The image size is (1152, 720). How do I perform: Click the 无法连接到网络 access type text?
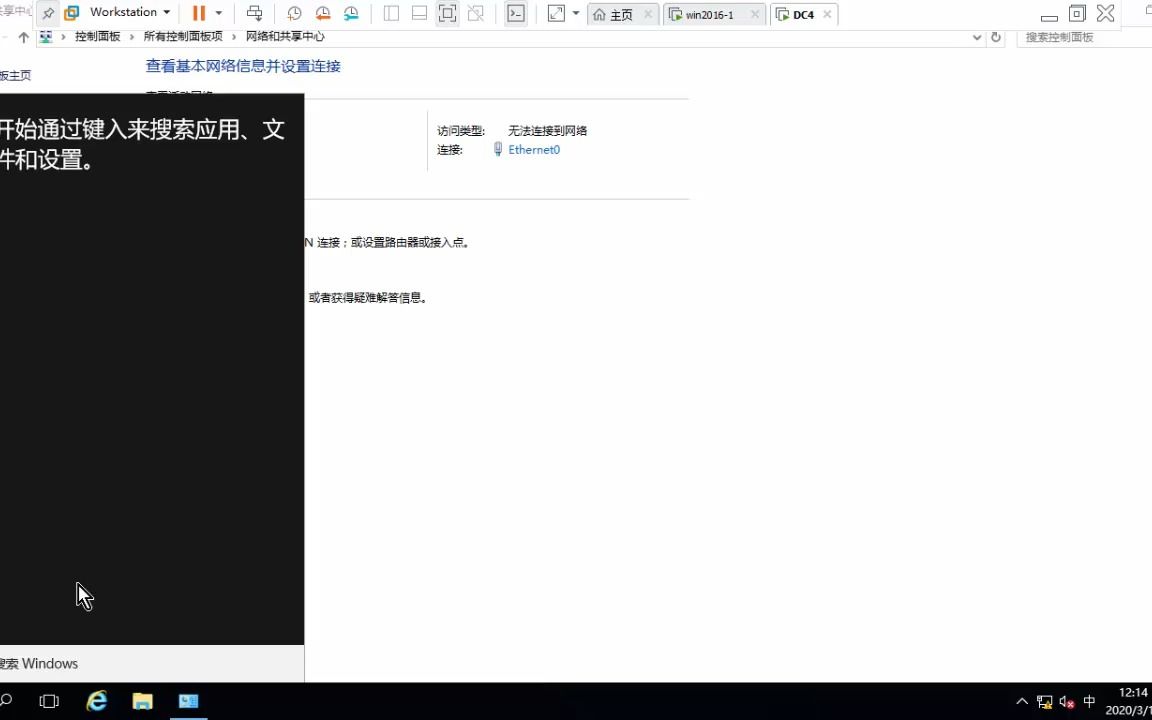(547, 131)
